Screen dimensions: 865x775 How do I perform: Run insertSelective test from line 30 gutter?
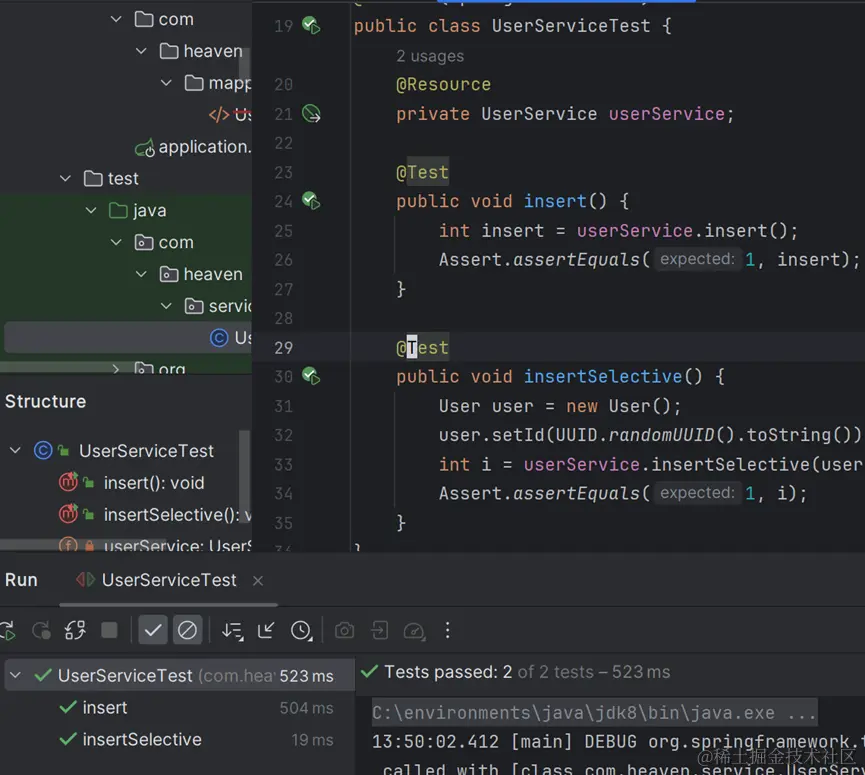311,376
